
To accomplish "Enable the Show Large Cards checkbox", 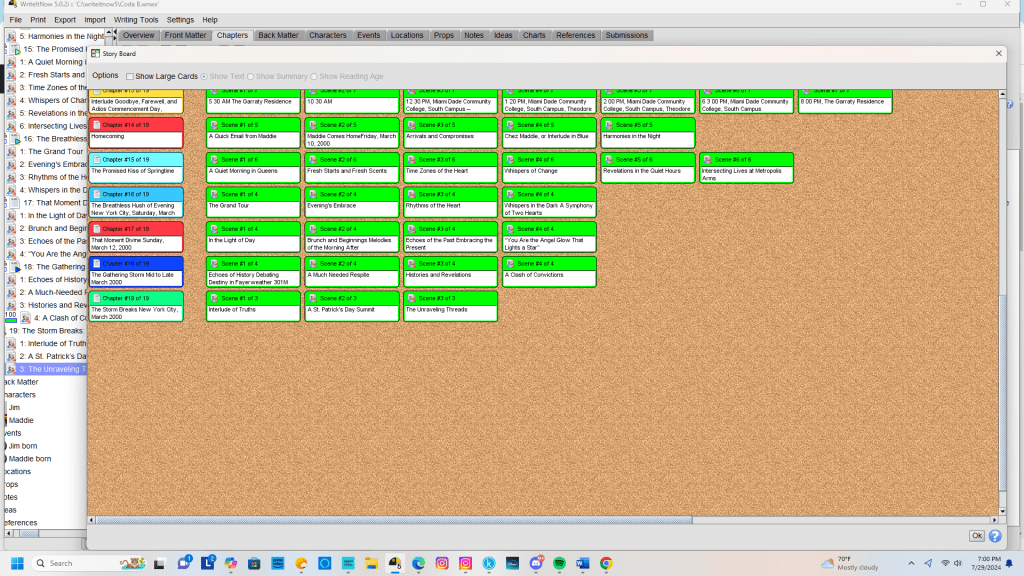I will [130, 76].
